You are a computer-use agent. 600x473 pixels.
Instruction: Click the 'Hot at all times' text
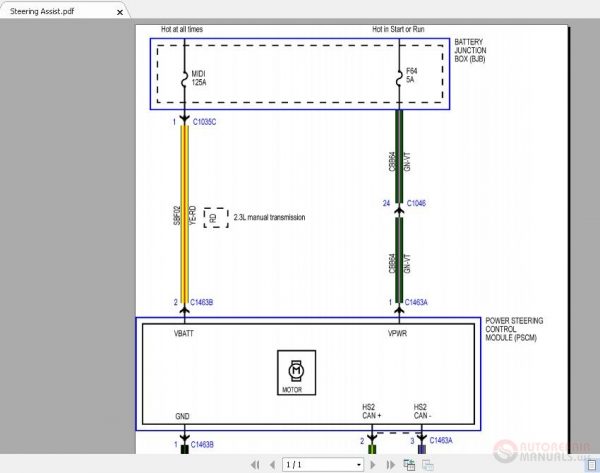(182, 29)
